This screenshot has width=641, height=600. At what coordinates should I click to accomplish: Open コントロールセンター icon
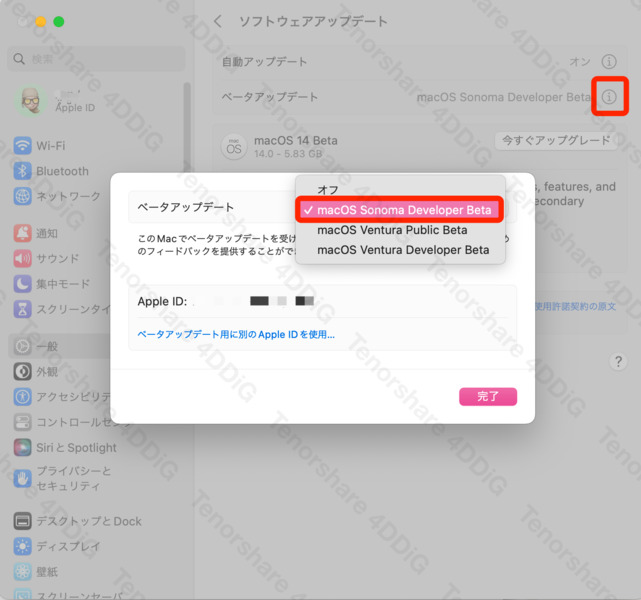pos(22,422)
